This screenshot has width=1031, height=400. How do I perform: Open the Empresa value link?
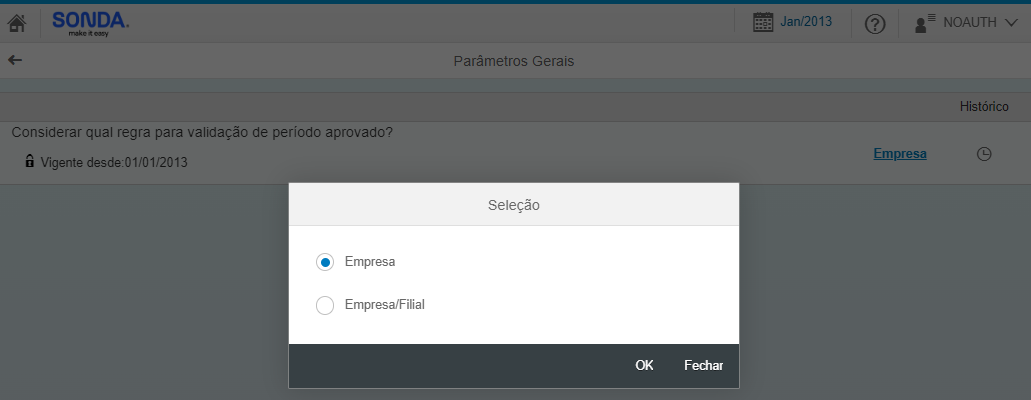pos(899,154)
